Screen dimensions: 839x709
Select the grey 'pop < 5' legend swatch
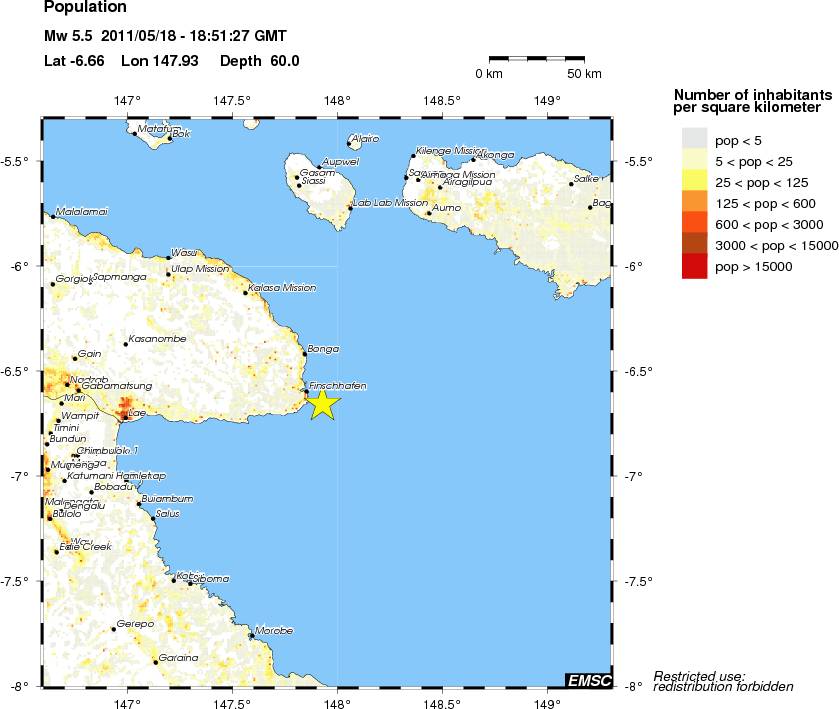click(695, 139)
